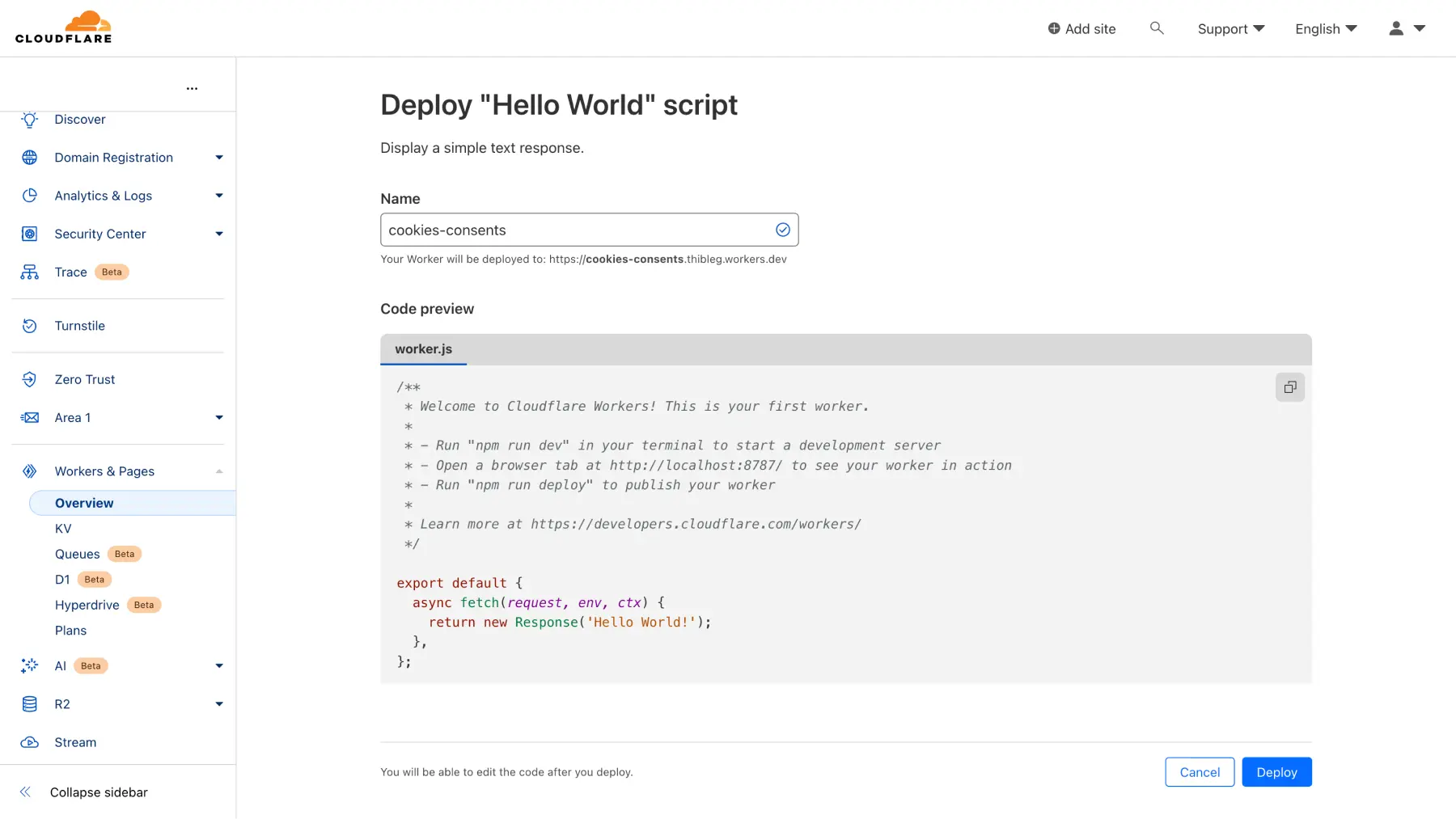Click the Domain Registration globe icon
This screenshot has height=819, width=1456.
[x=30, y=158]
